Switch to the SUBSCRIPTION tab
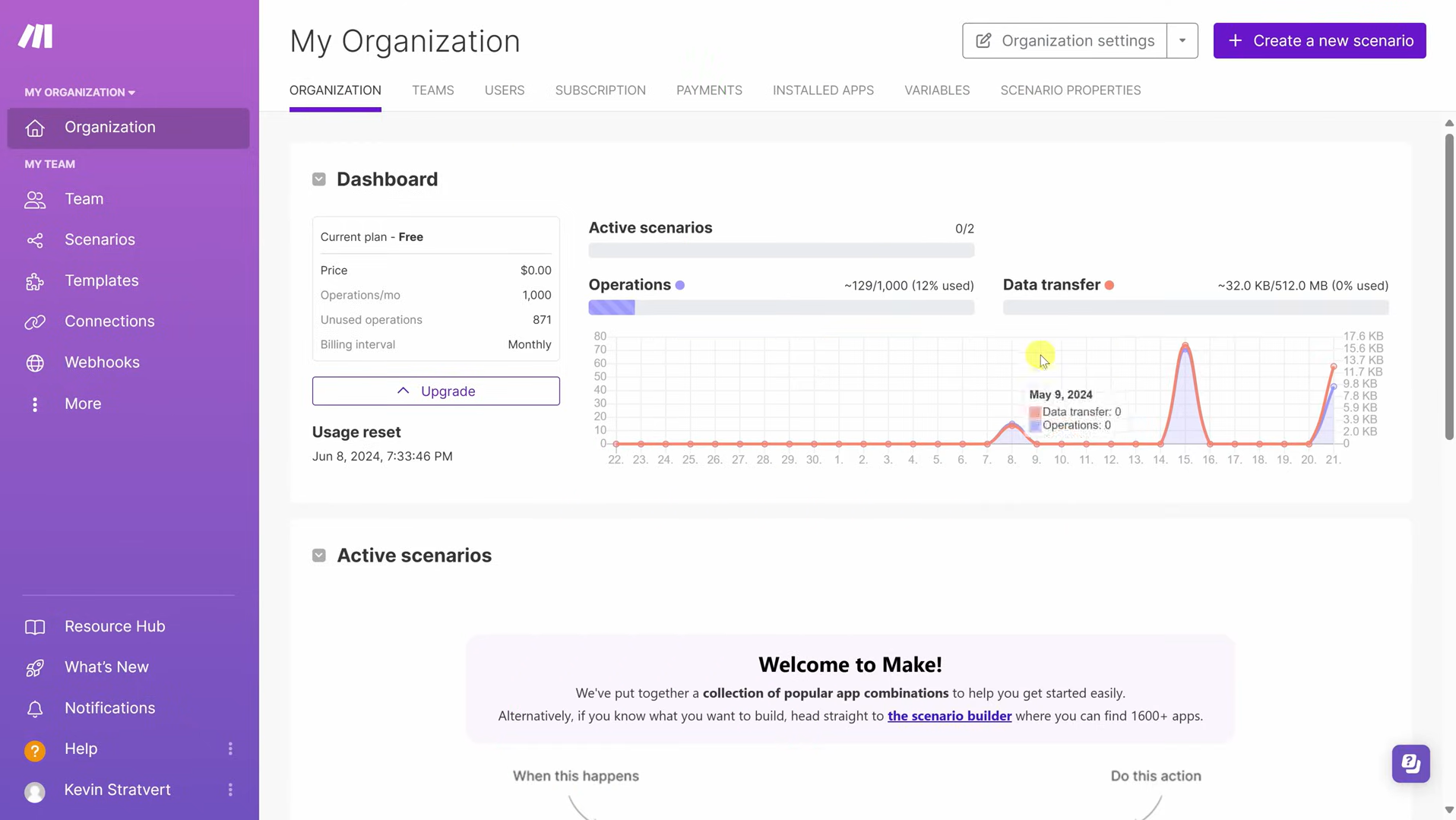The width and height of the screenshot is (1456, 820). click(x=600, y=90)
